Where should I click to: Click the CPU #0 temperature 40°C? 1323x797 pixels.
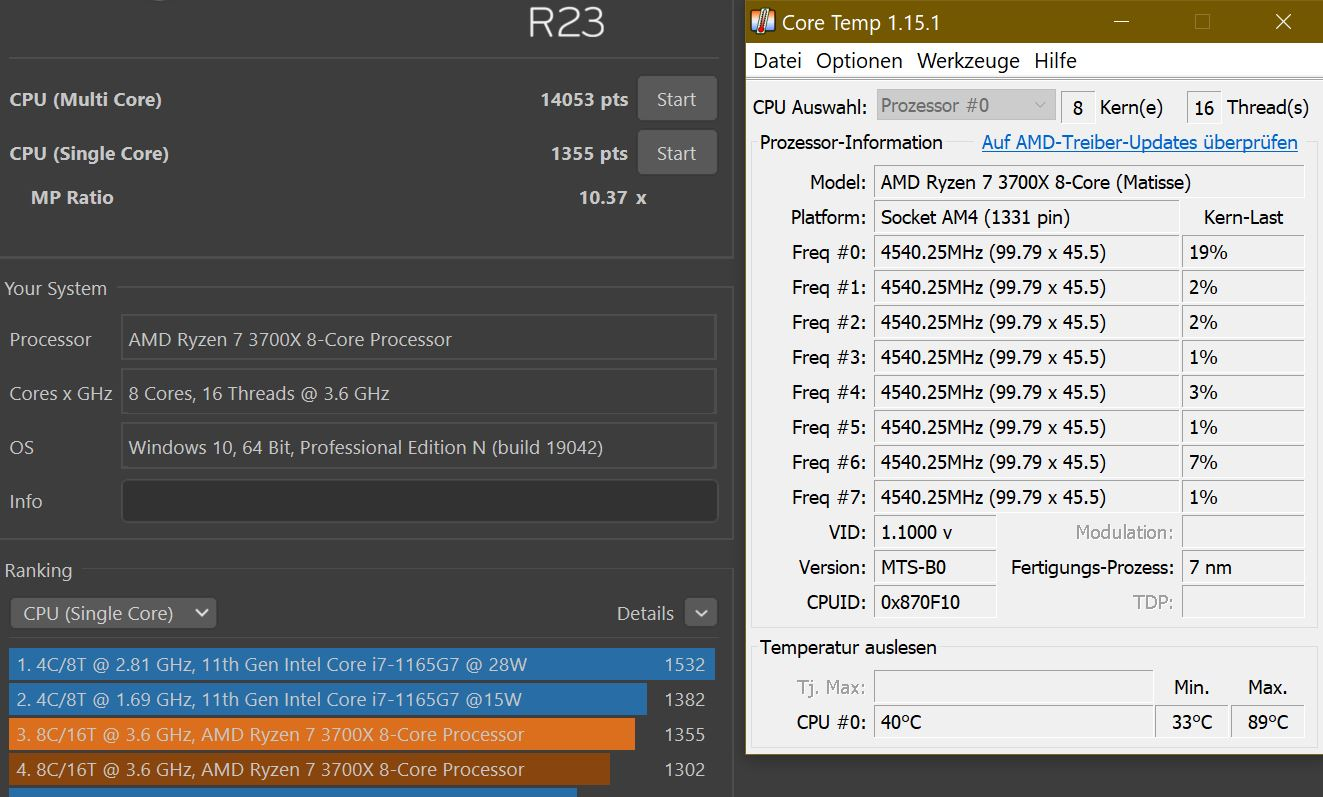coord(1013,722)
